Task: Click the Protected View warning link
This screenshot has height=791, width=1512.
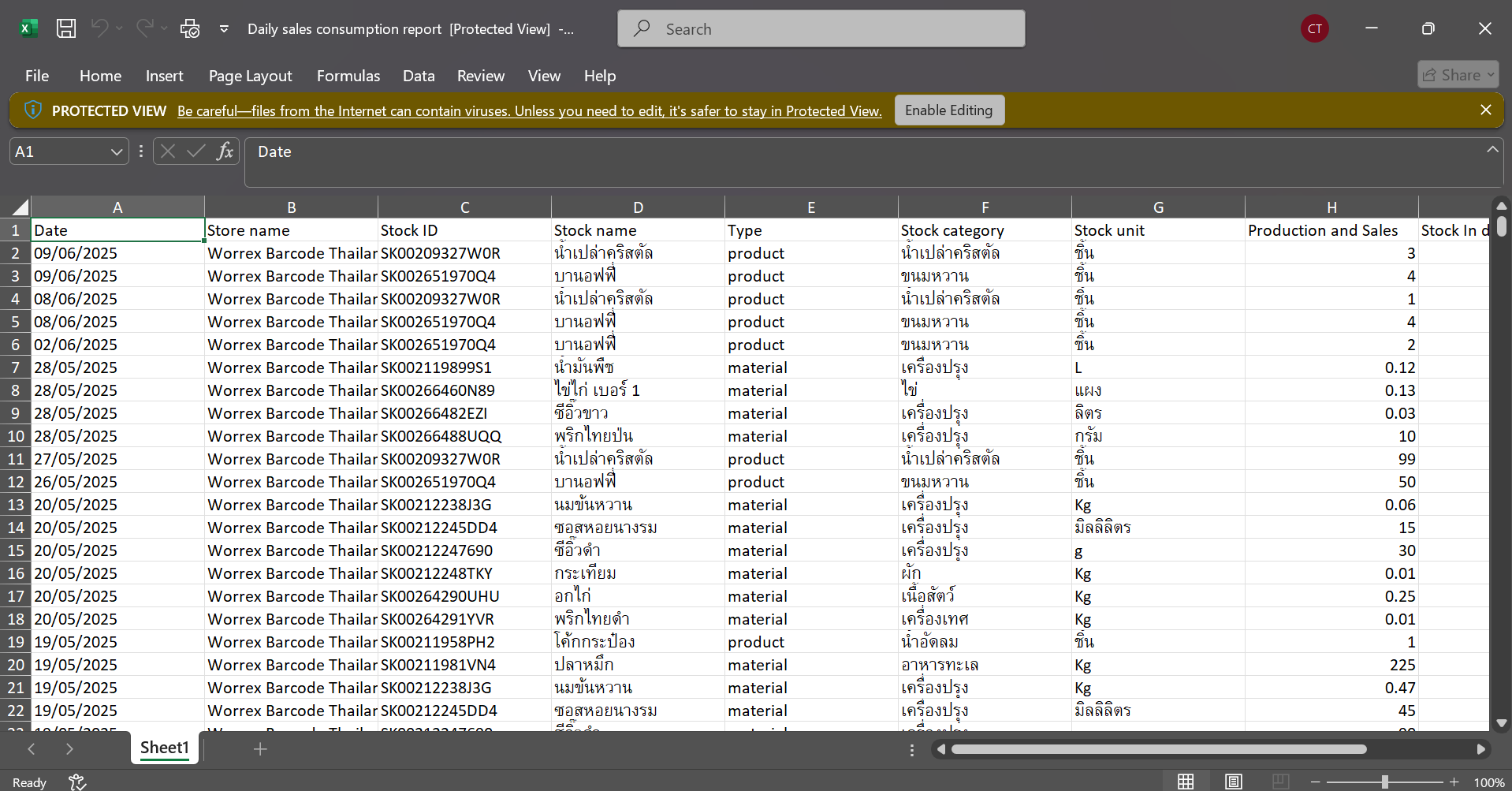Action: coord(530,111)
